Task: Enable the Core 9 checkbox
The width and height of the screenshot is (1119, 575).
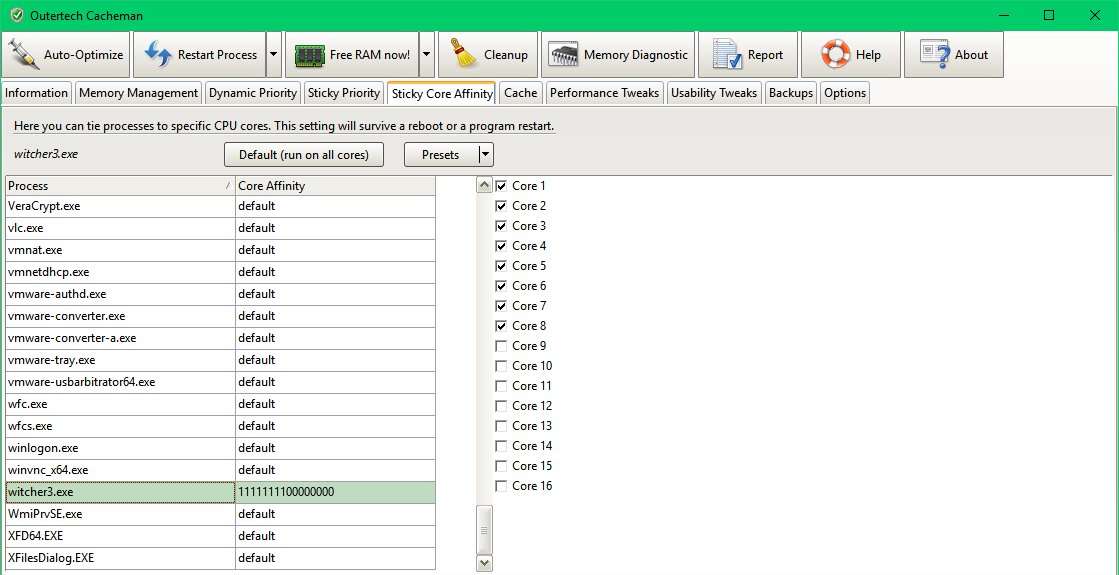Action: 501,346
